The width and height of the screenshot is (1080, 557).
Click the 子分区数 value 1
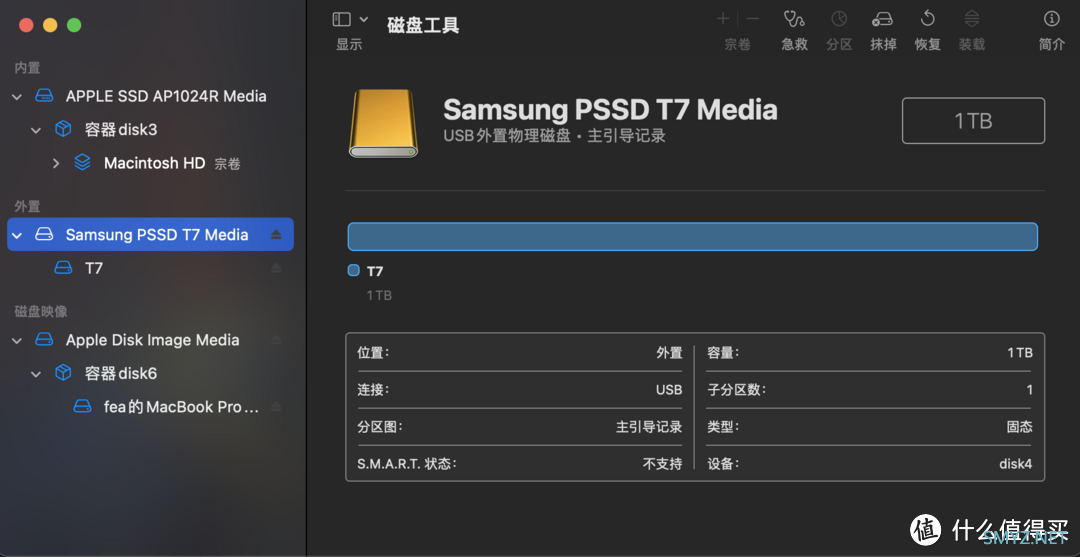pos(1029,390)
